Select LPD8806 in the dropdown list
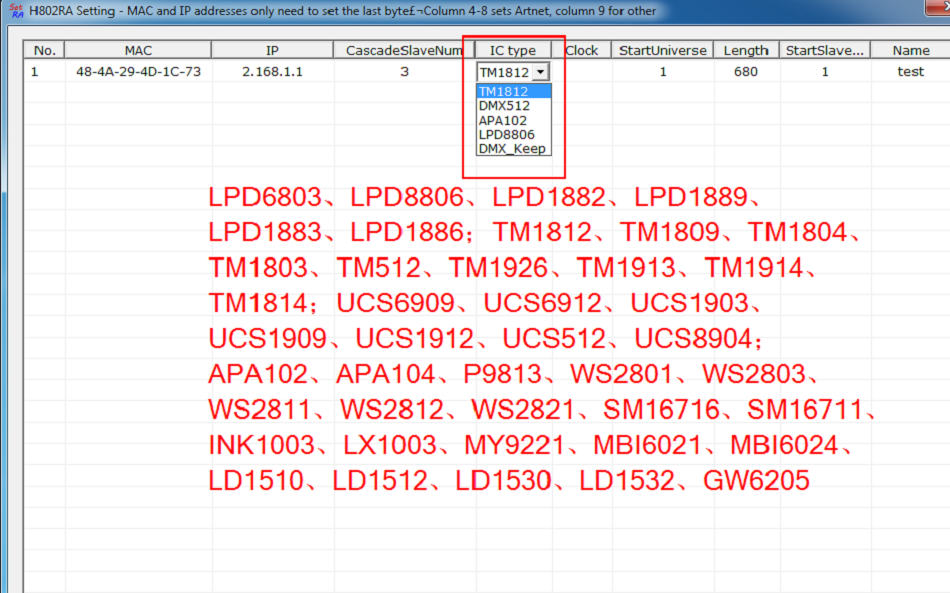The image size is (950, 593). [x=514, y=134]
